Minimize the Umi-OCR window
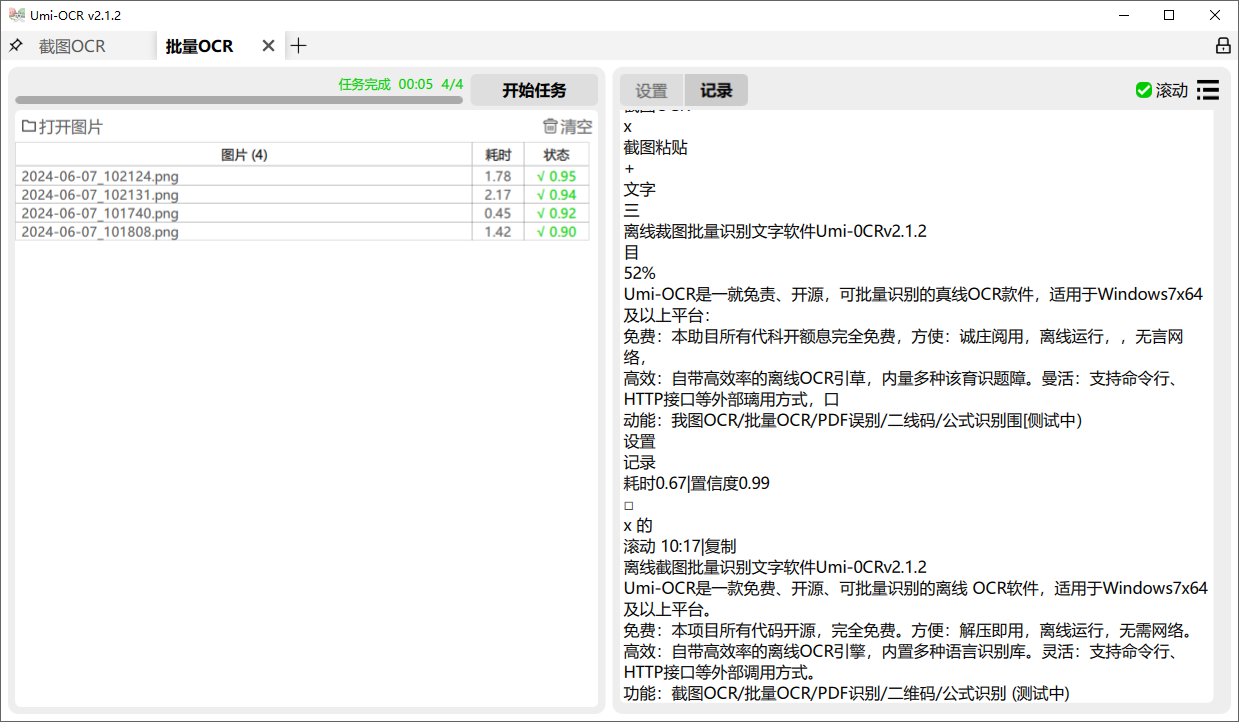This screenshot has width=1239, height=722. (x=1123, y=15)
